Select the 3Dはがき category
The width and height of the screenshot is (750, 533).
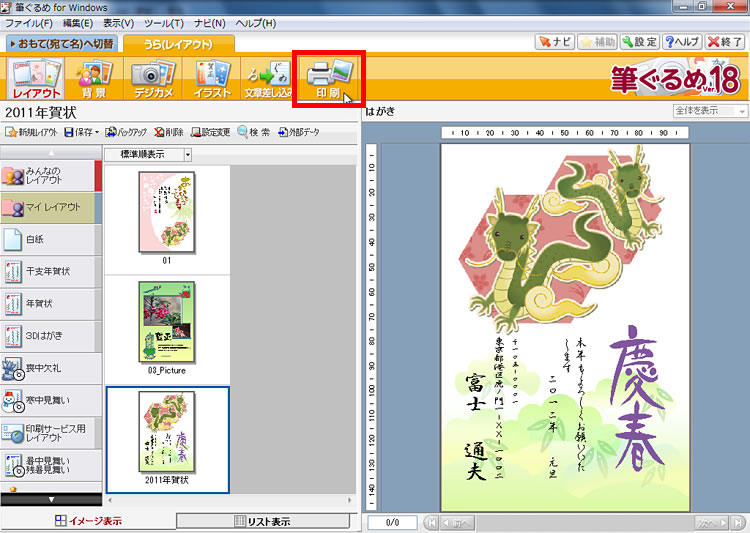51,336
